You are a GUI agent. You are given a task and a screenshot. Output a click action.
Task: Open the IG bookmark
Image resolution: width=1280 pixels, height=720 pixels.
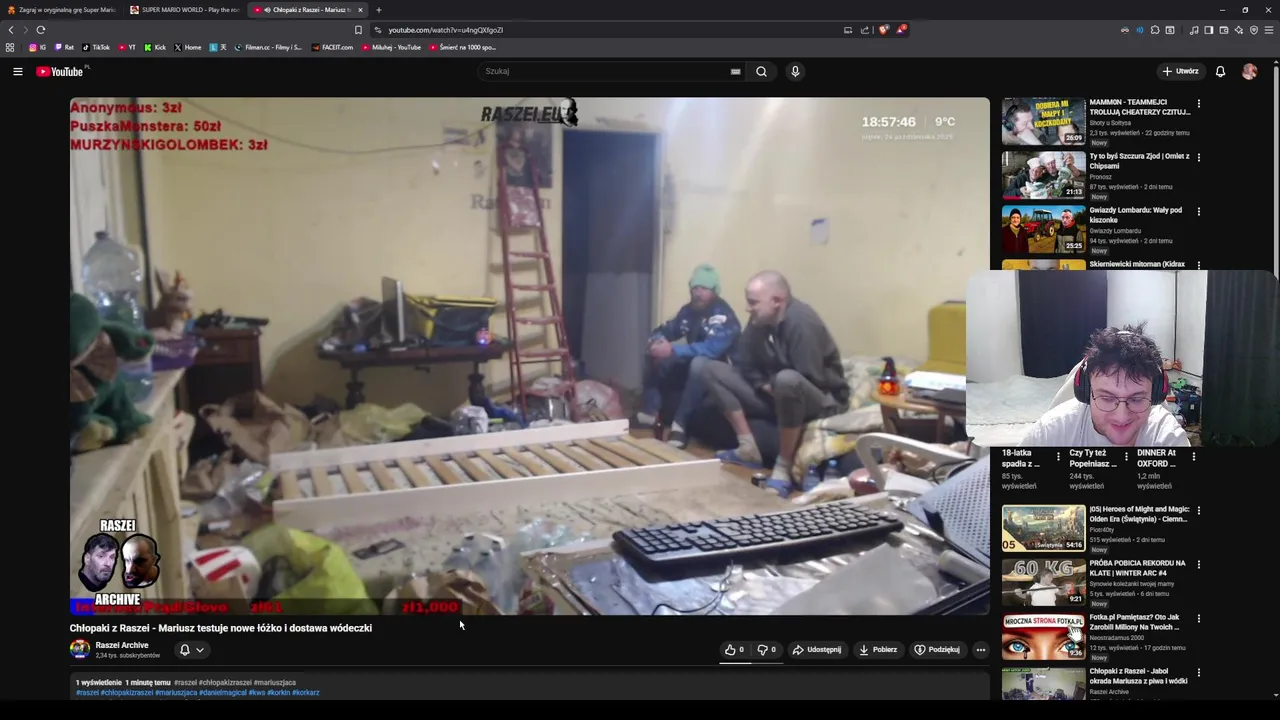pyautogui.click(x=38, y=47)
